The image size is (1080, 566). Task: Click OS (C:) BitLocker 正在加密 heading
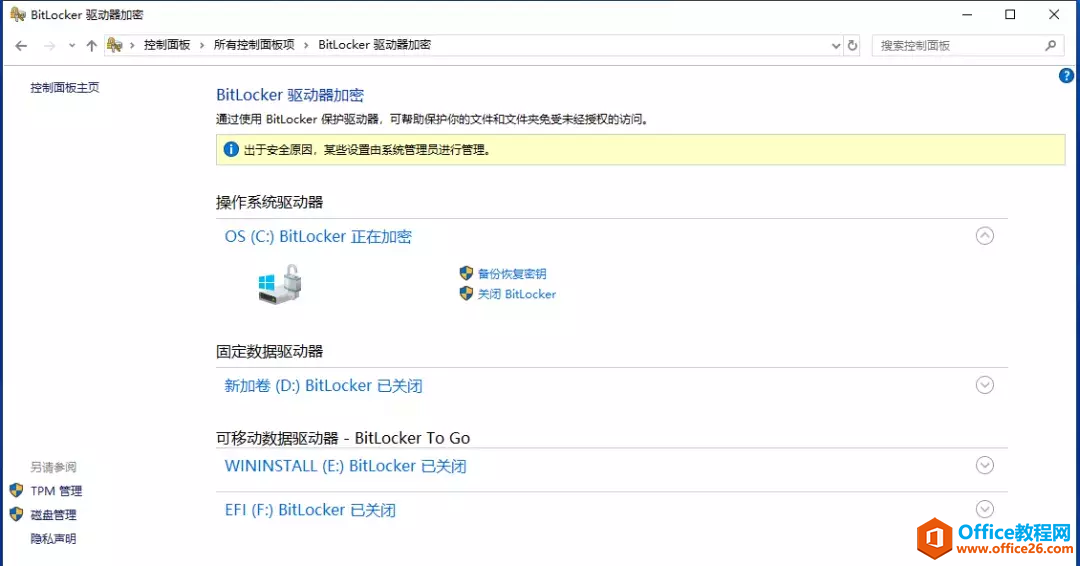click(318, 237)
